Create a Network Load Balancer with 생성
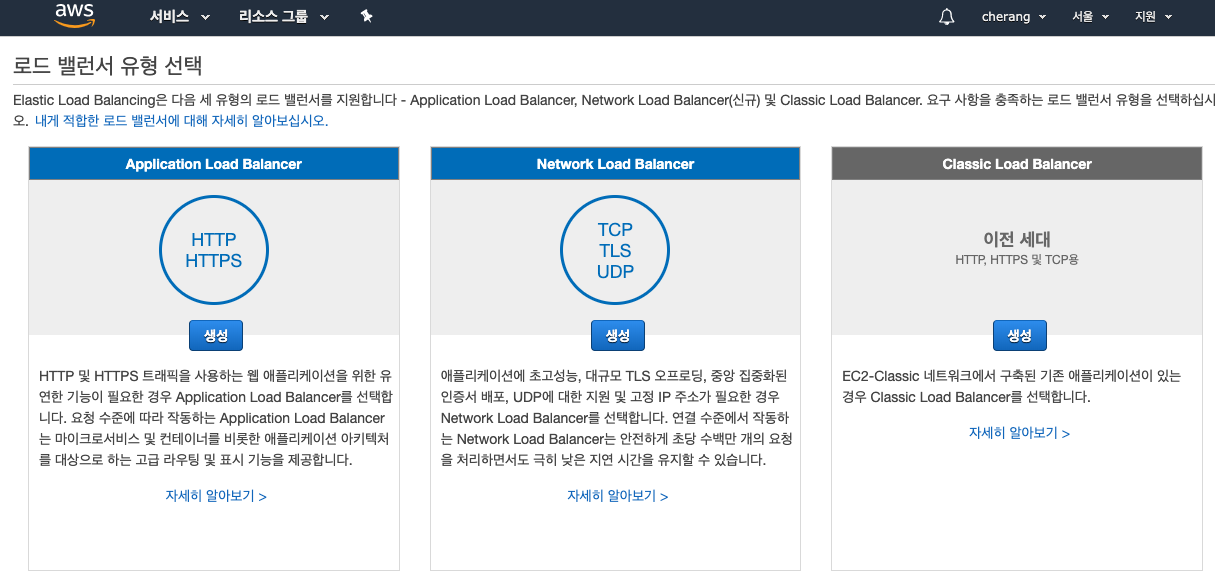 coord(617,335)
